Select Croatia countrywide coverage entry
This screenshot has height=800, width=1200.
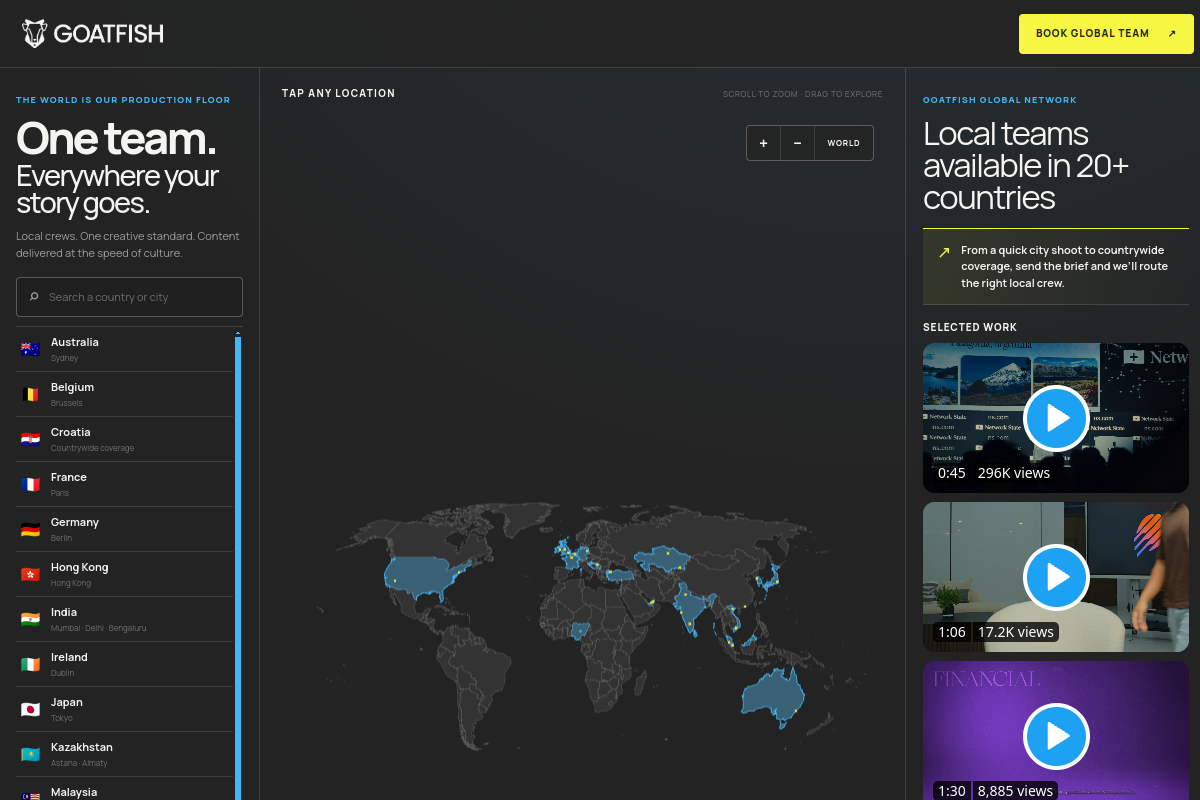(x=124, y=439)
